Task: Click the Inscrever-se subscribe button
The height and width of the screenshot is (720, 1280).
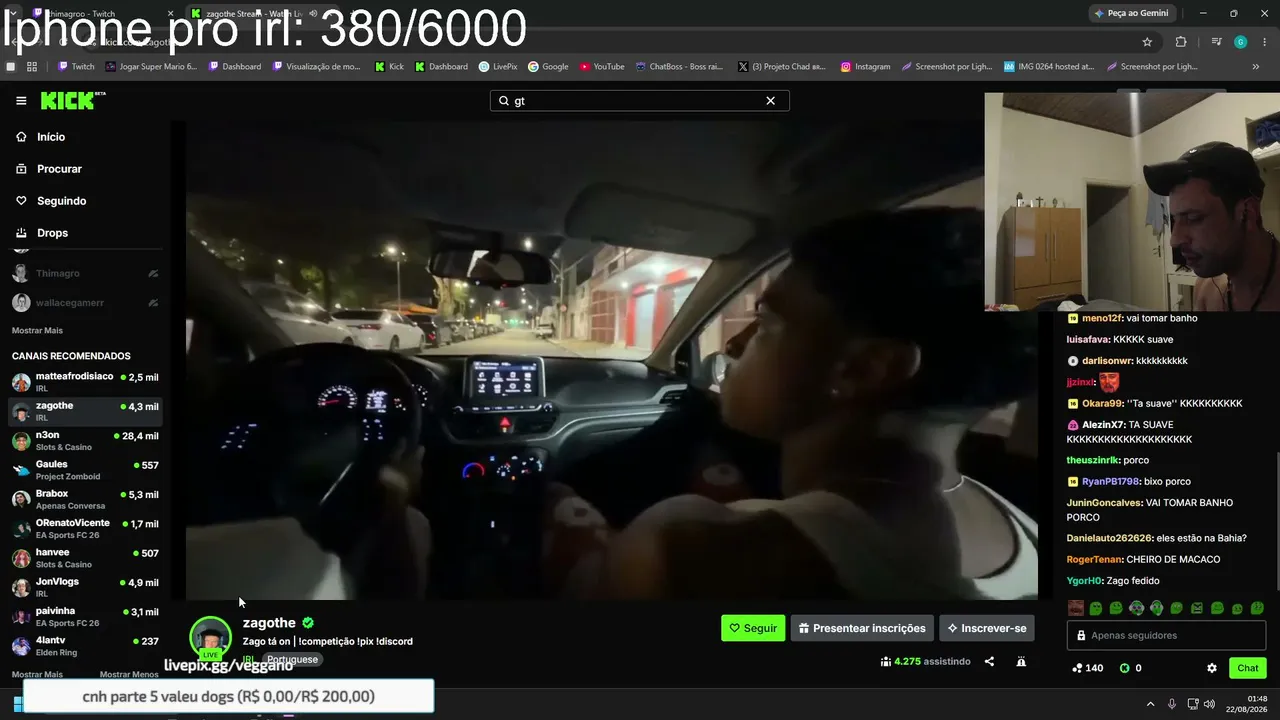Action: point(987,628)
